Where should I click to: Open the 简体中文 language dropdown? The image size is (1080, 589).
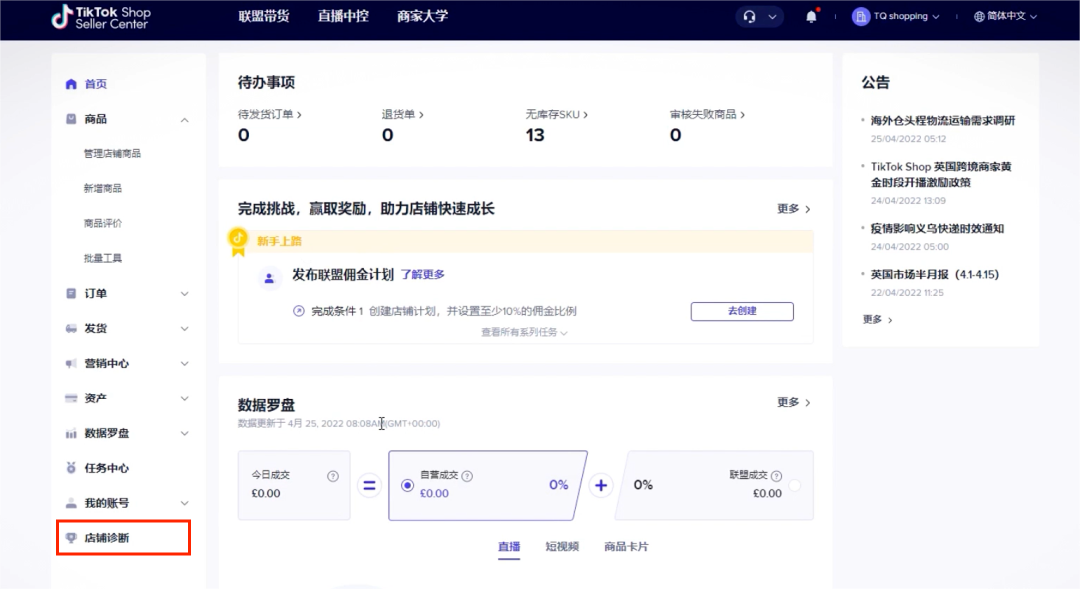[x=1005, y=16]
